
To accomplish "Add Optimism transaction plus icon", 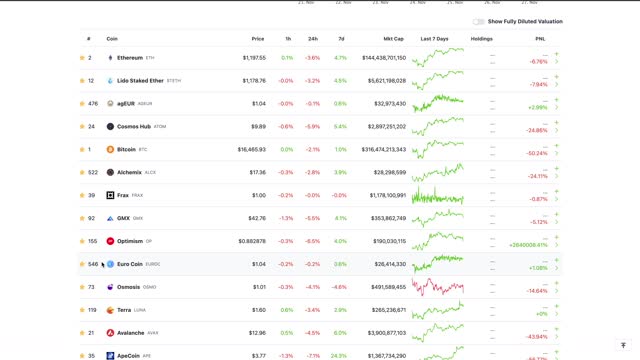I will tap(556, 237).
